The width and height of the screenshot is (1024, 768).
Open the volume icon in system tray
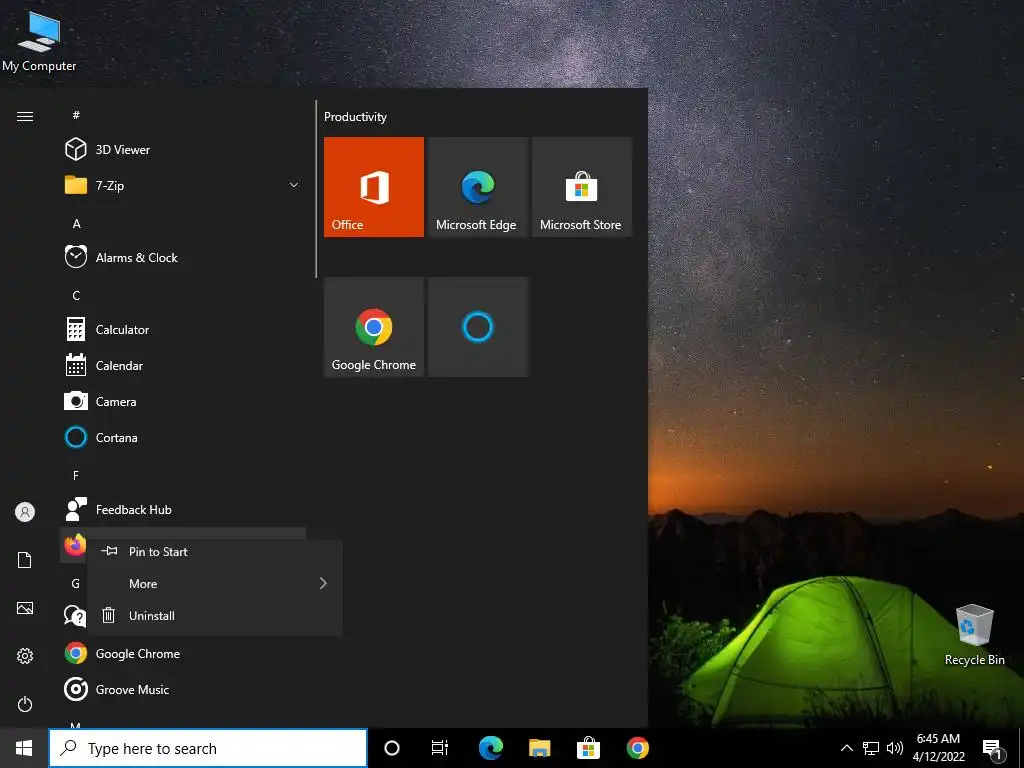click(x=895, y=748)
